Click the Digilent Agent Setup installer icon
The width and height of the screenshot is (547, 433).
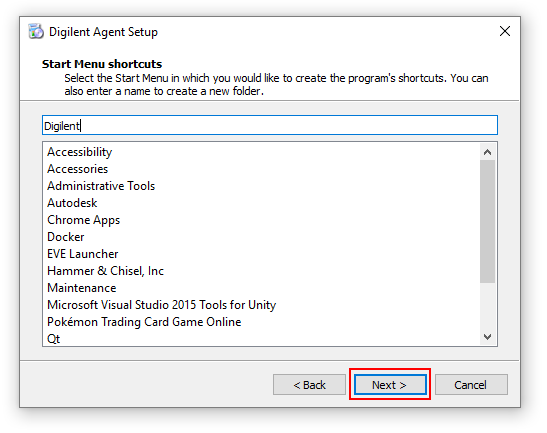point(36,31)
